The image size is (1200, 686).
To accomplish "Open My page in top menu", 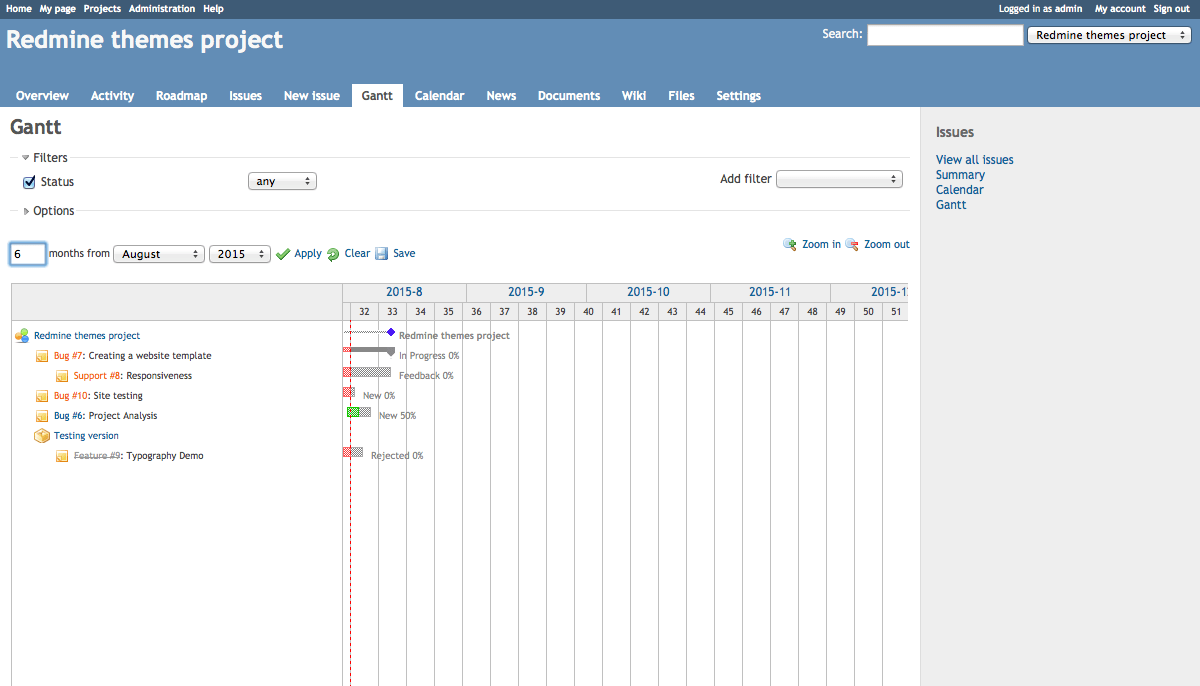I will point(57,9).
